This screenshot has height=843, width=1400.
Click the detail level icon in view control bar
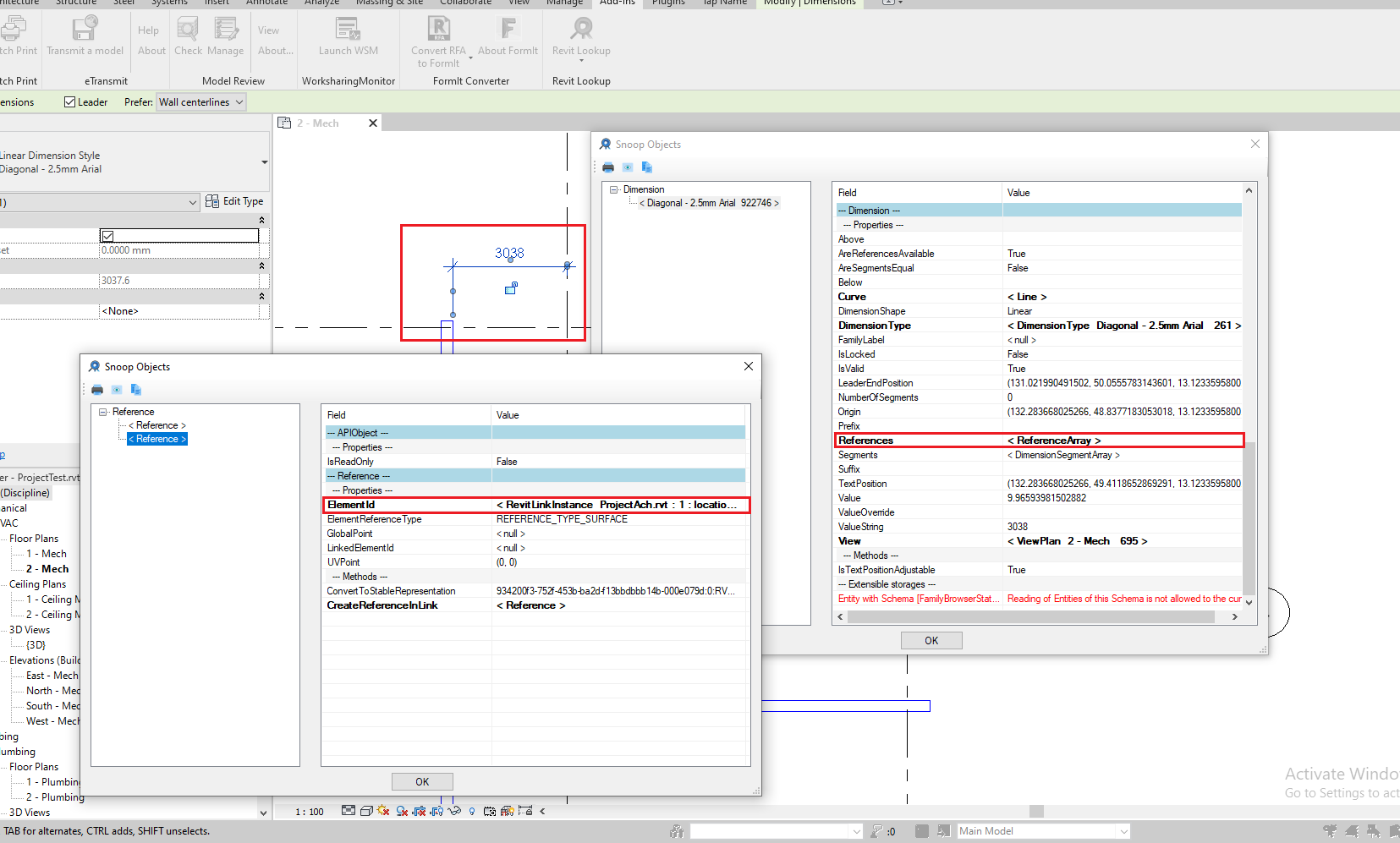click(x=349, y=811)
